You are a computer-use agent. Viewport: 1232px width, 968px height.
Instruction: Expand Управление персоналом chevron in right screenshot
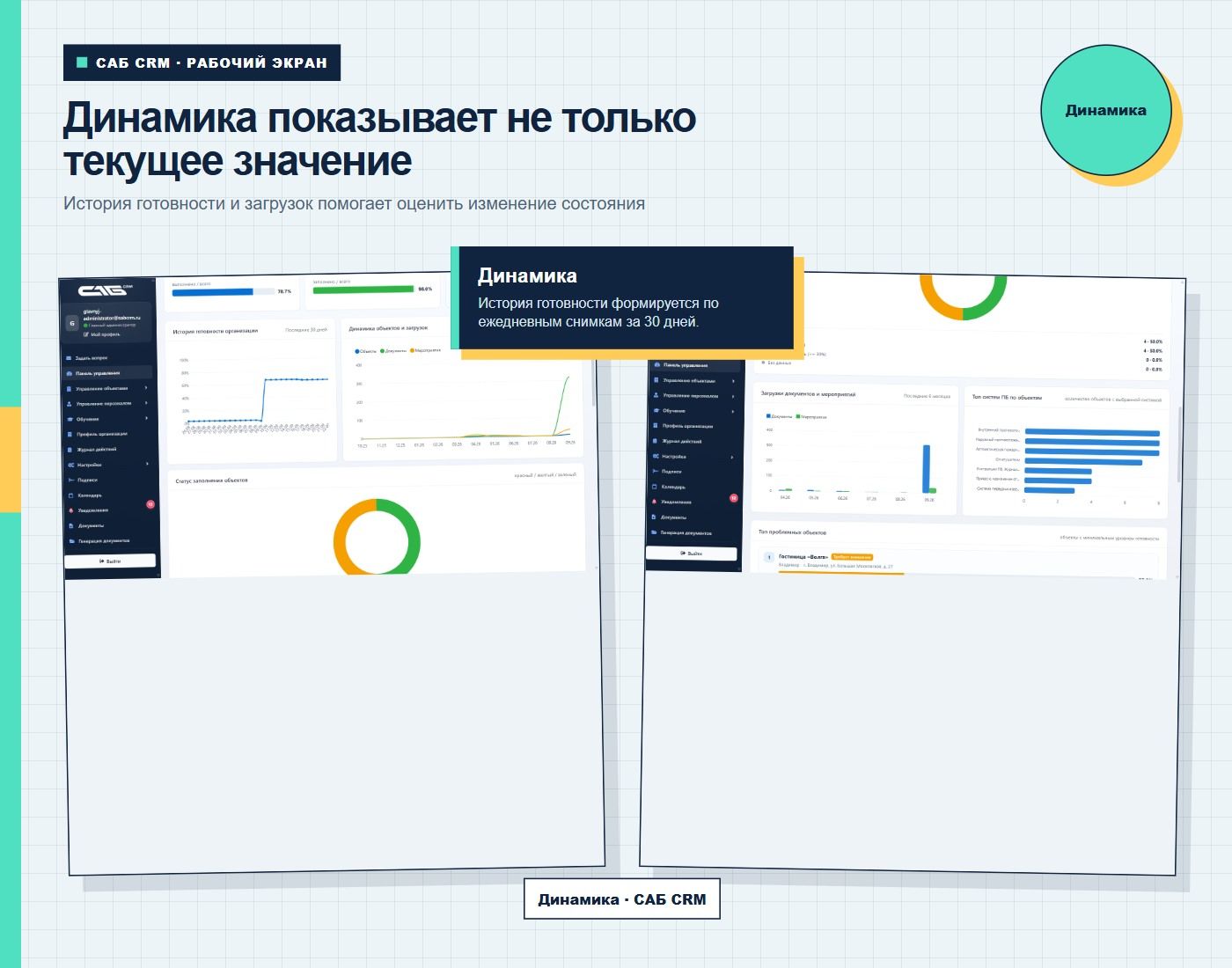(733, 396)
